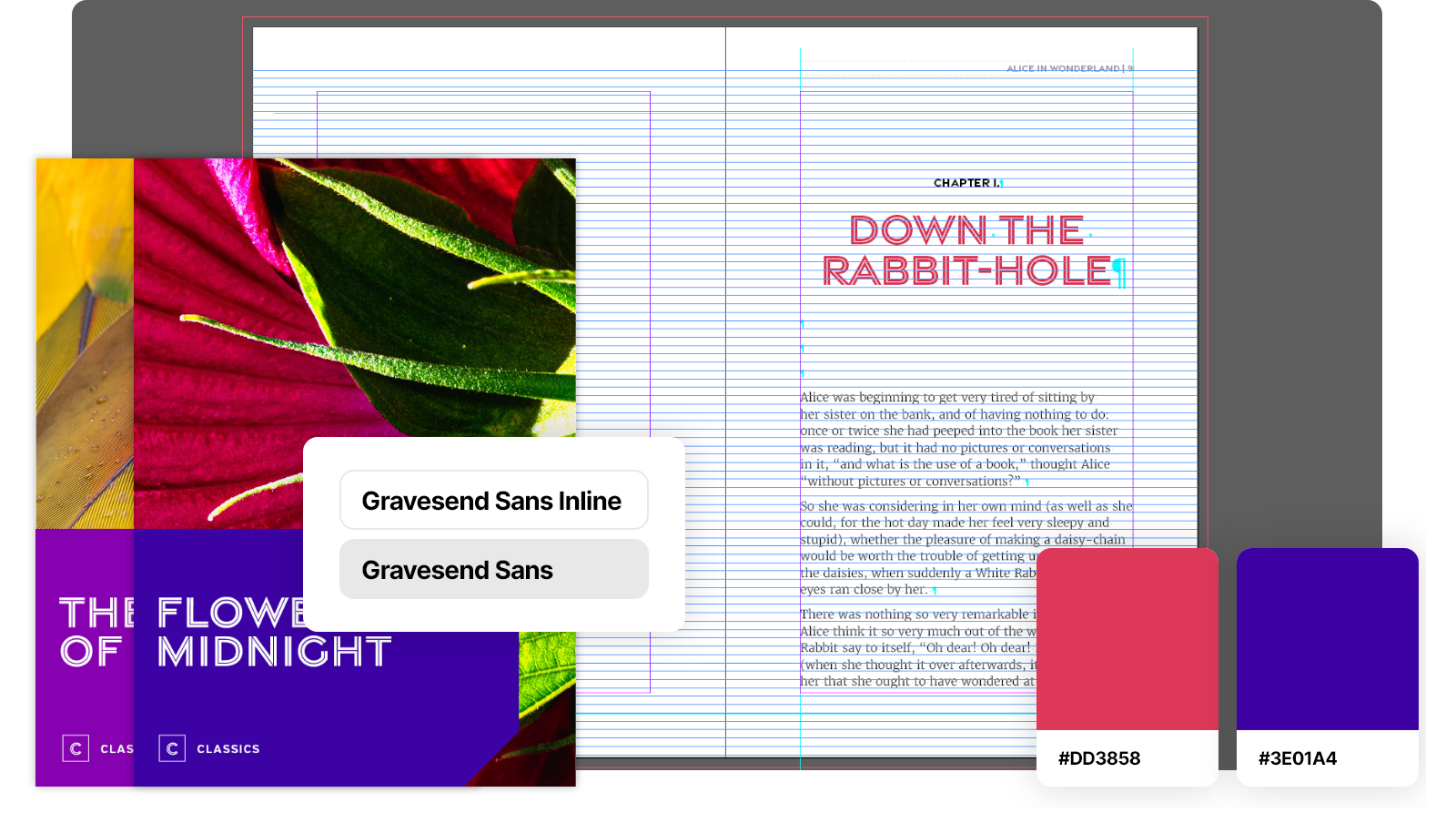Pick the red #DD3858 color swatch

pos(1127,639)
